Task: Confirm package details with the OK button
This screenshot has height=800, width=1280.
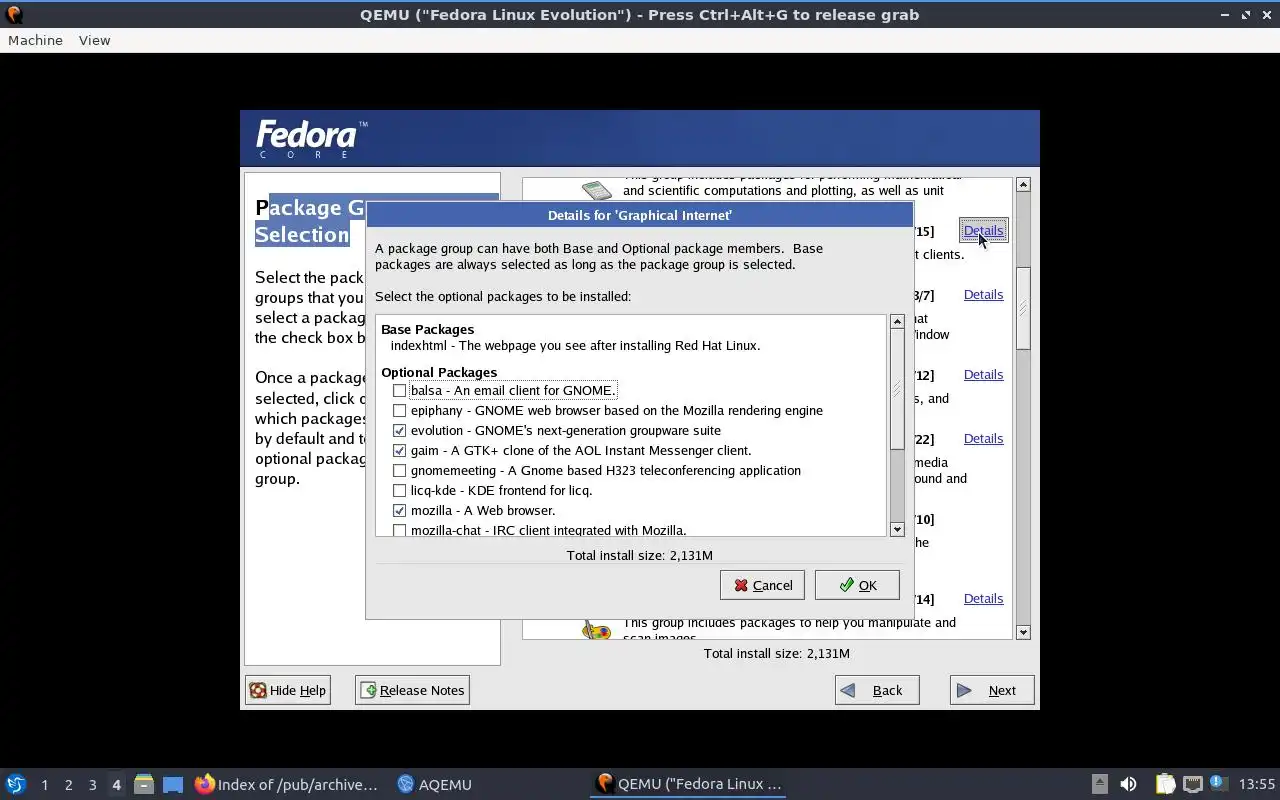Action: click(x=857, y=585)
